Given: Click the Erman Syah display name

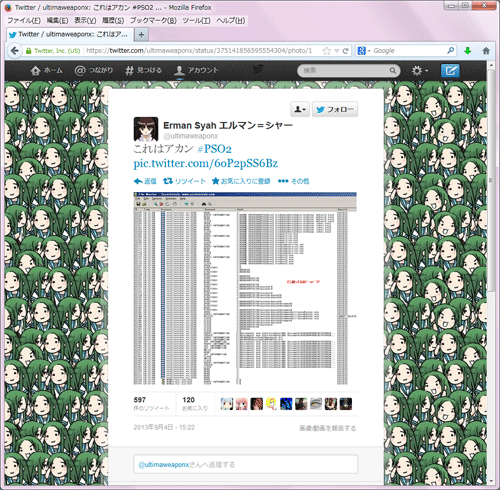Looking at the screenshot, I should click(x=228, y=125).
